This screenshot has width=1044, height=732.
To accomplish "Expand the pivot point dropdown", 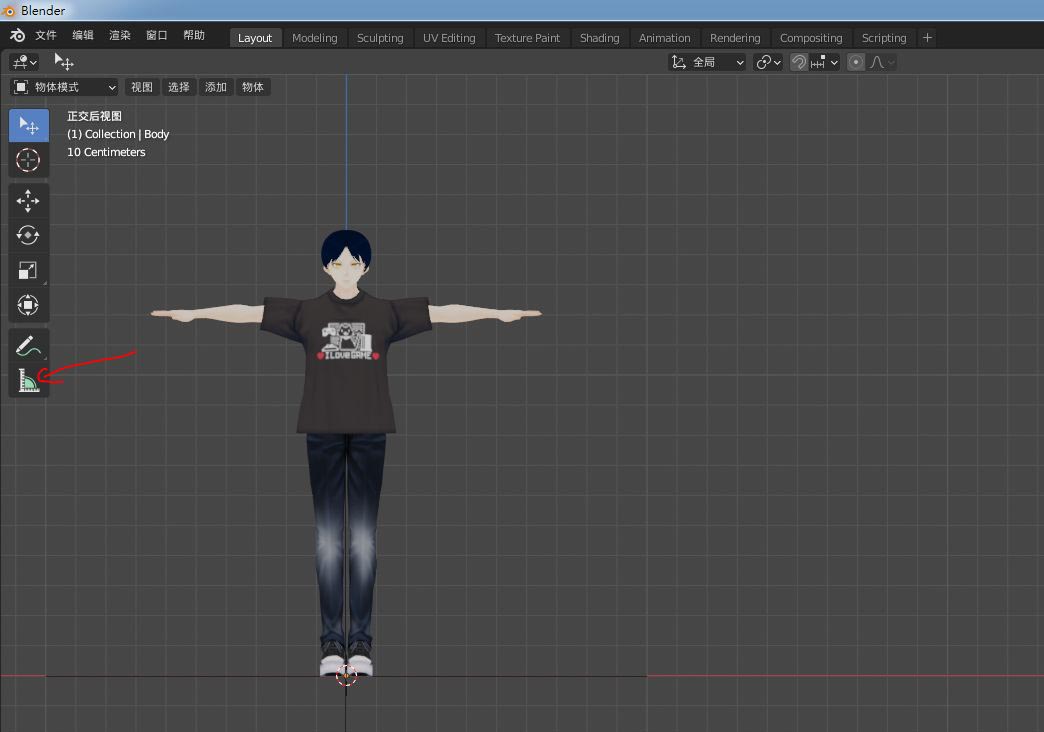I will click(768, 62).
